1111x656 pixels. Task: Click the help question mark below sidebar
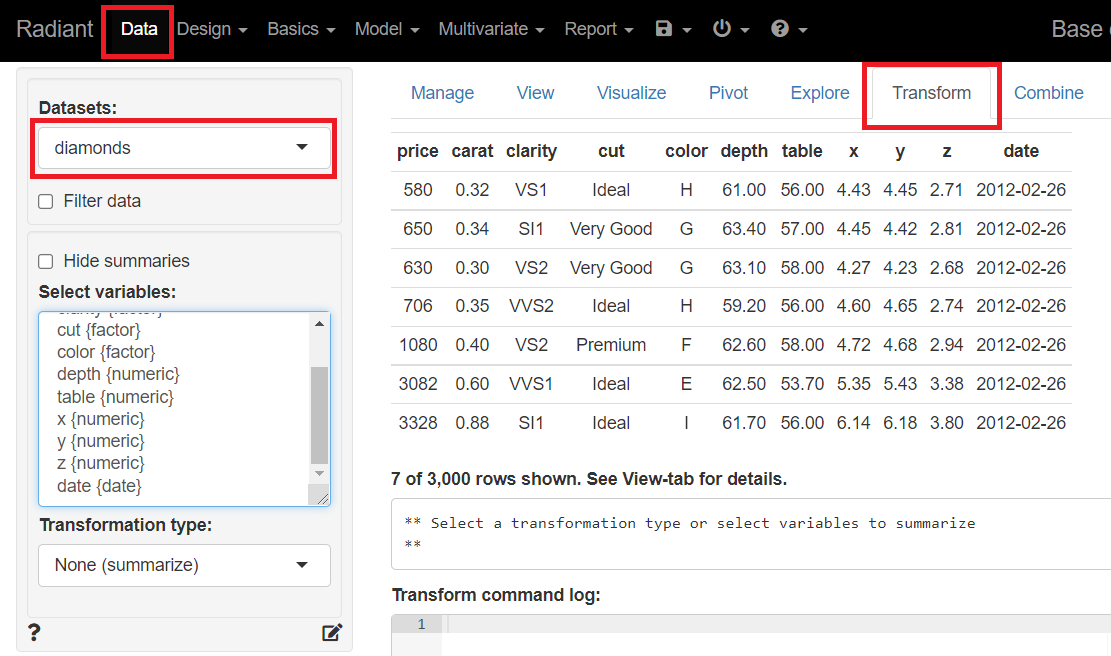(34, 632)
